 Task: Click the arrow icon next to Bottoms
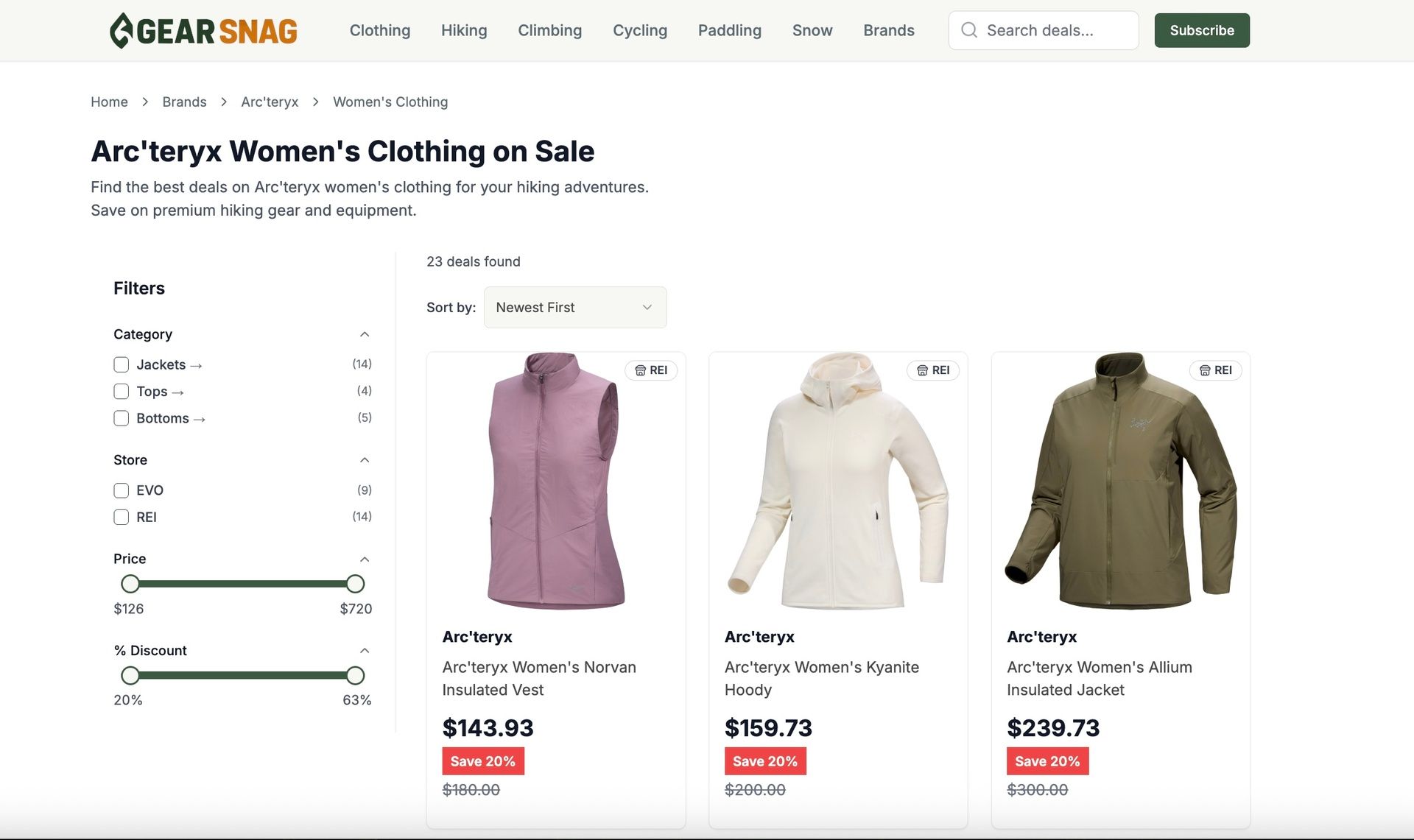coord(199,419)
